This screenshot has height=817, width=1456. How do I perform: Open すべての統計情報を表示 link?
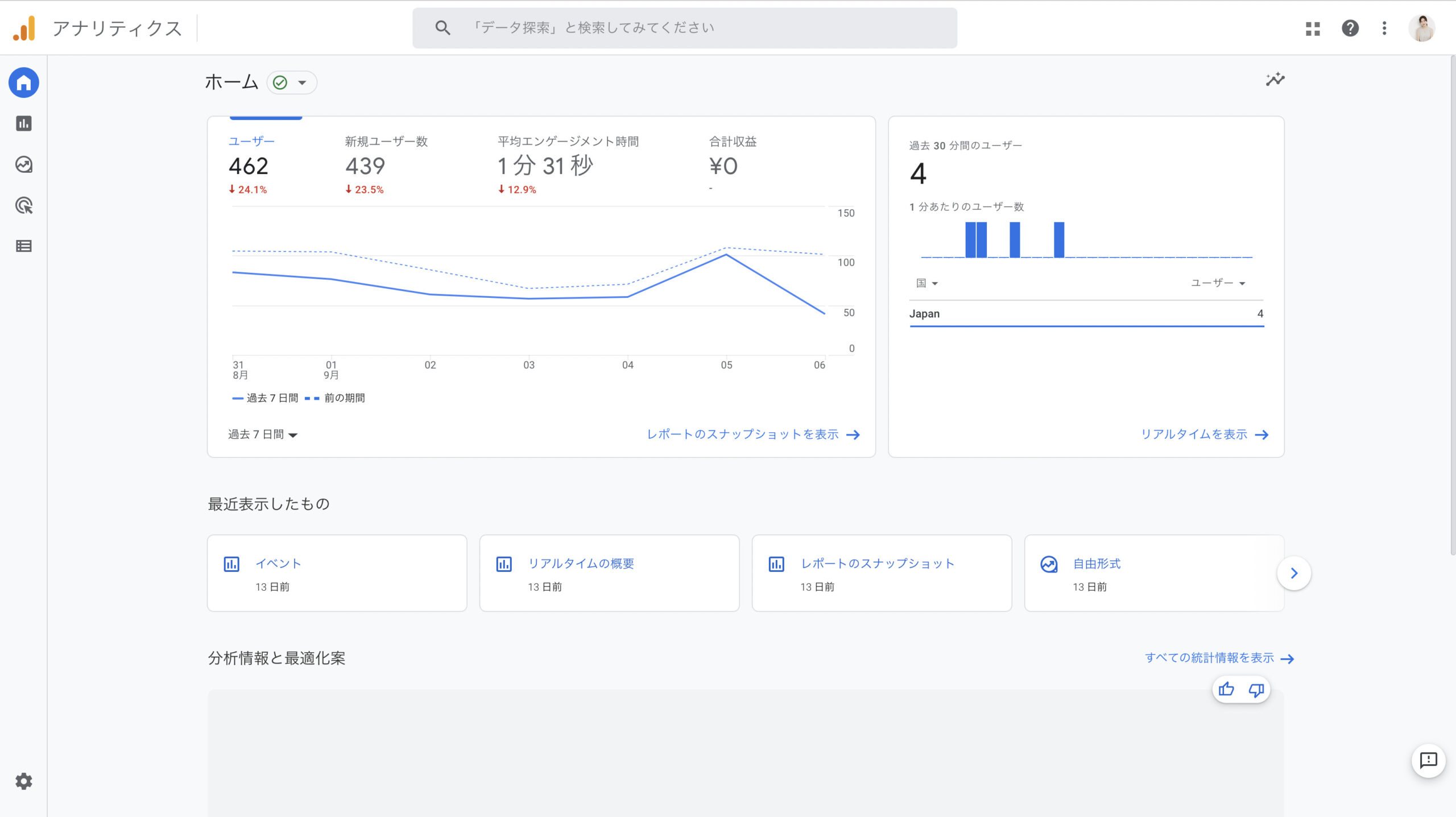coord(1219,658)
